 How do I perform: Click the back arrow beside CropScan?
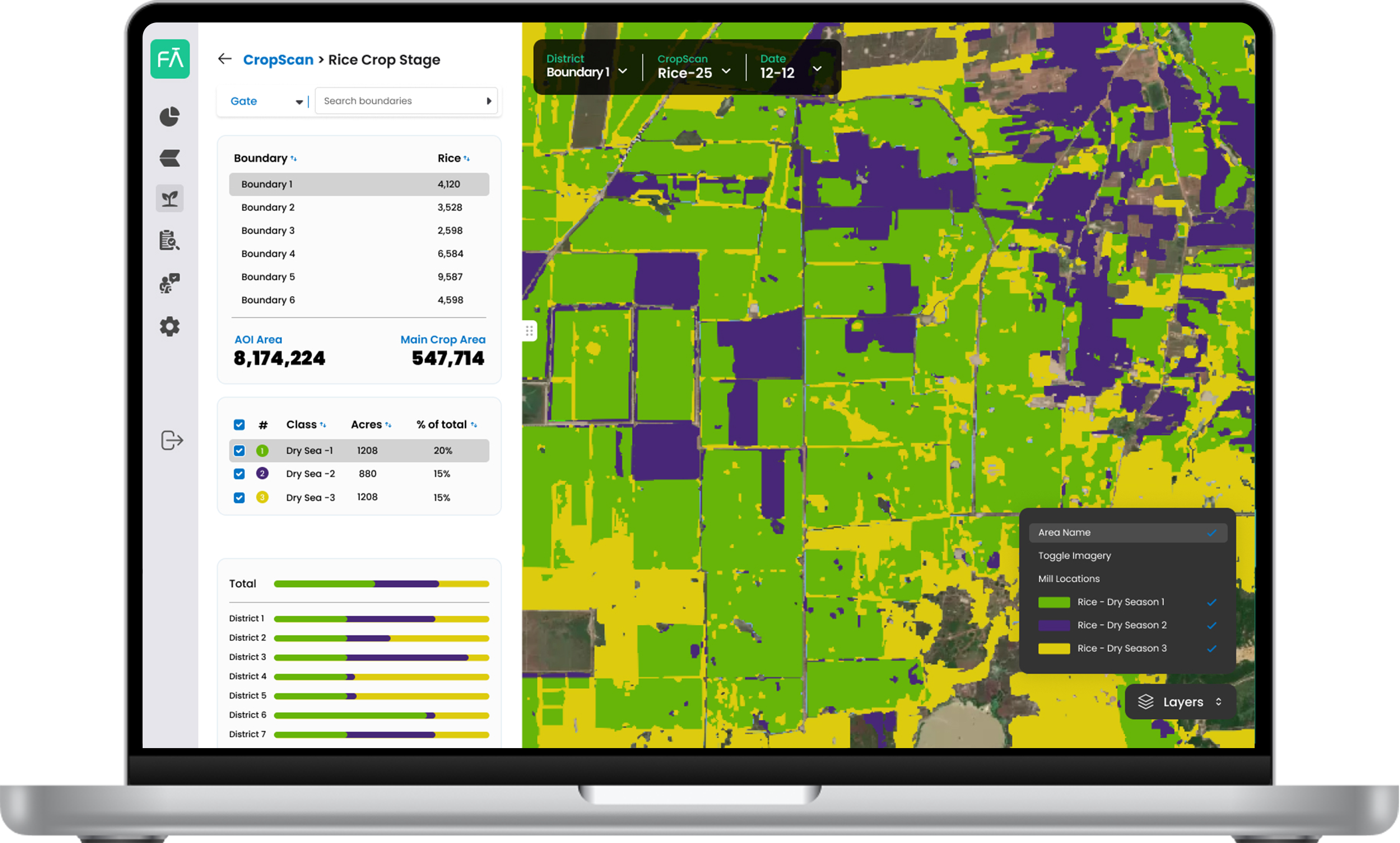(x=225, y=59)
